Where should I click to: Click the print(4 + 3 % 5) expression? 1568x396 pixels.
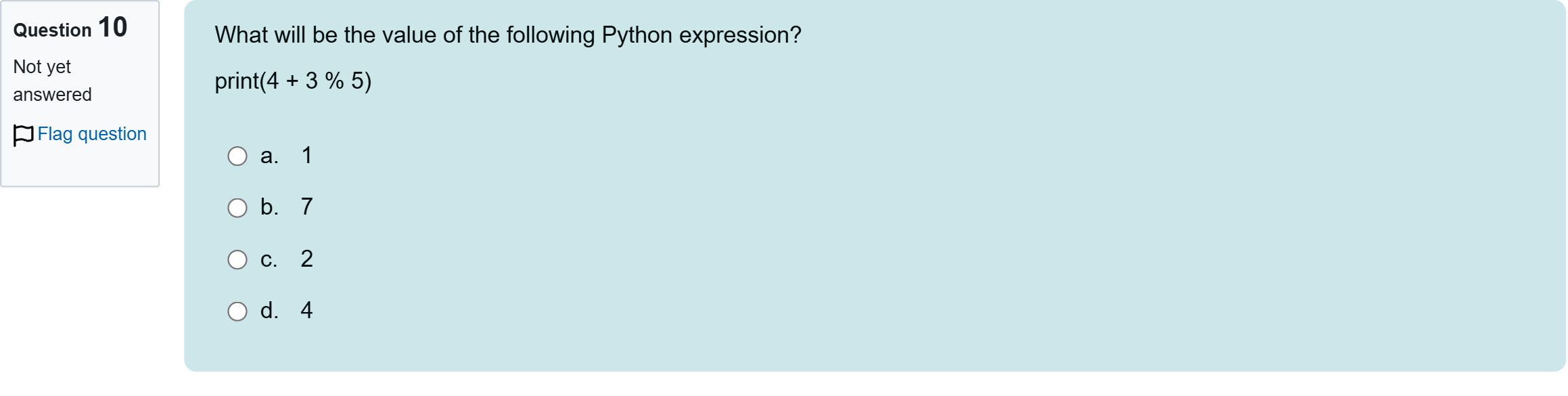[292, 82]
